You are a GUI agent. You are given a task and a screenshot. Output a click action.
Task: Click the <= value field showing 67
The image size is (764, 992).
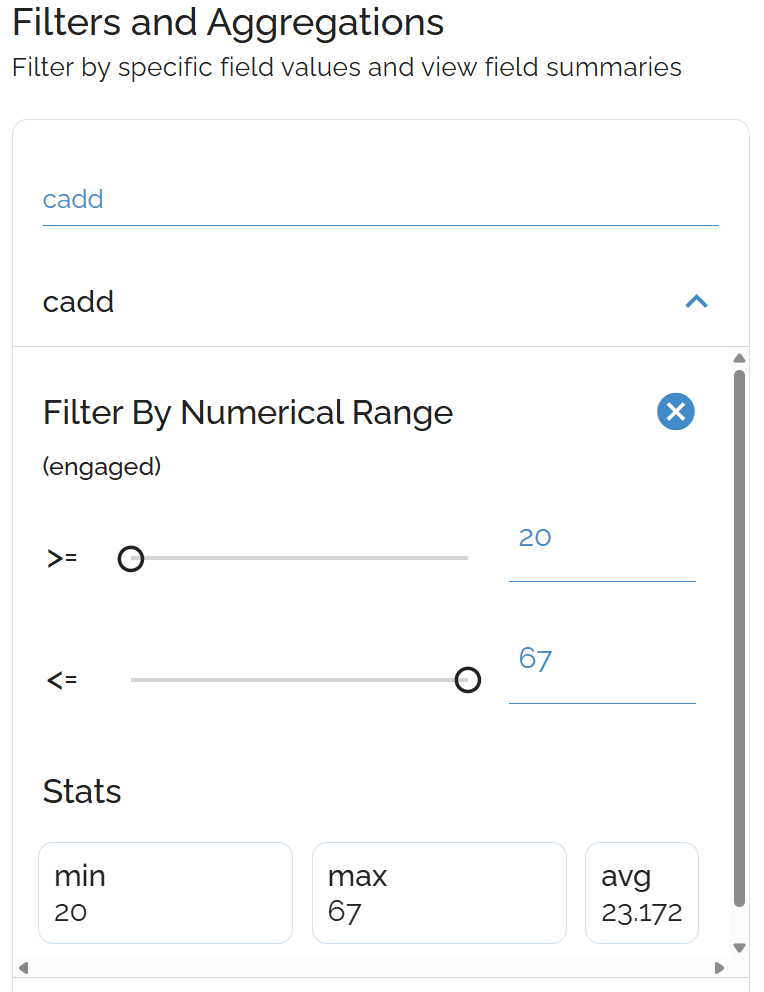click(601, 661)
